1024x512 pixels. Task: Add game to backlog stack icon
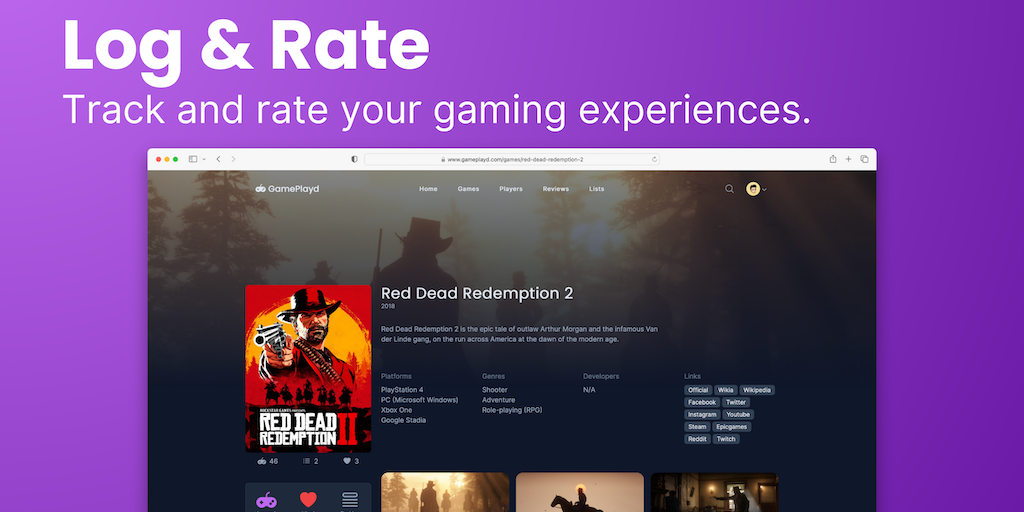coord(350,501)
